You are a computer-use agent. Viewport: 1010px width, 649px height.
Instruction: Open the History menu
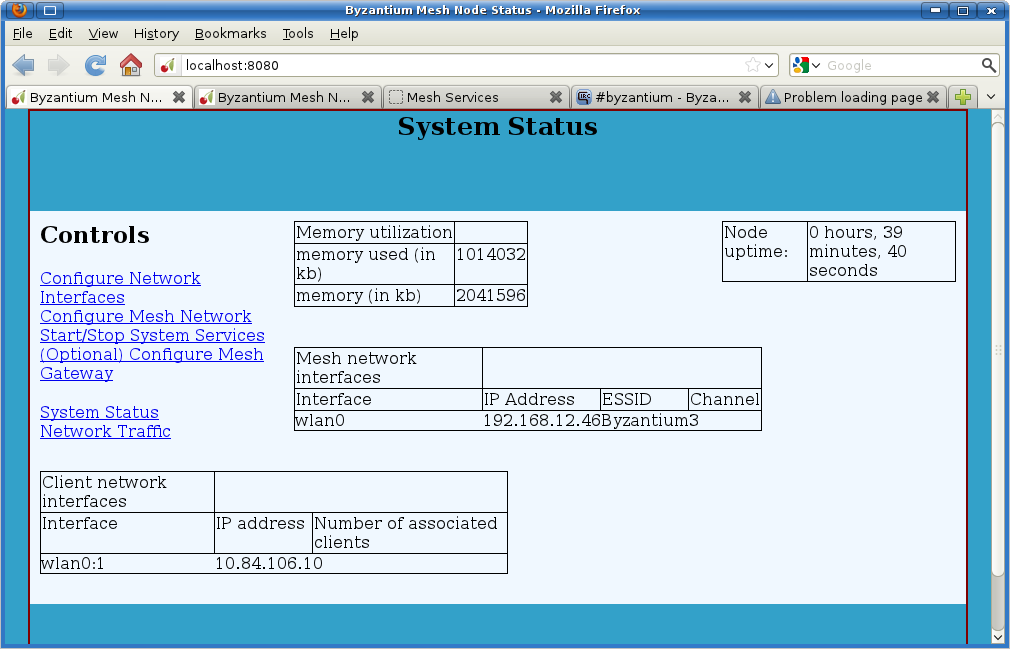point(156,33)
